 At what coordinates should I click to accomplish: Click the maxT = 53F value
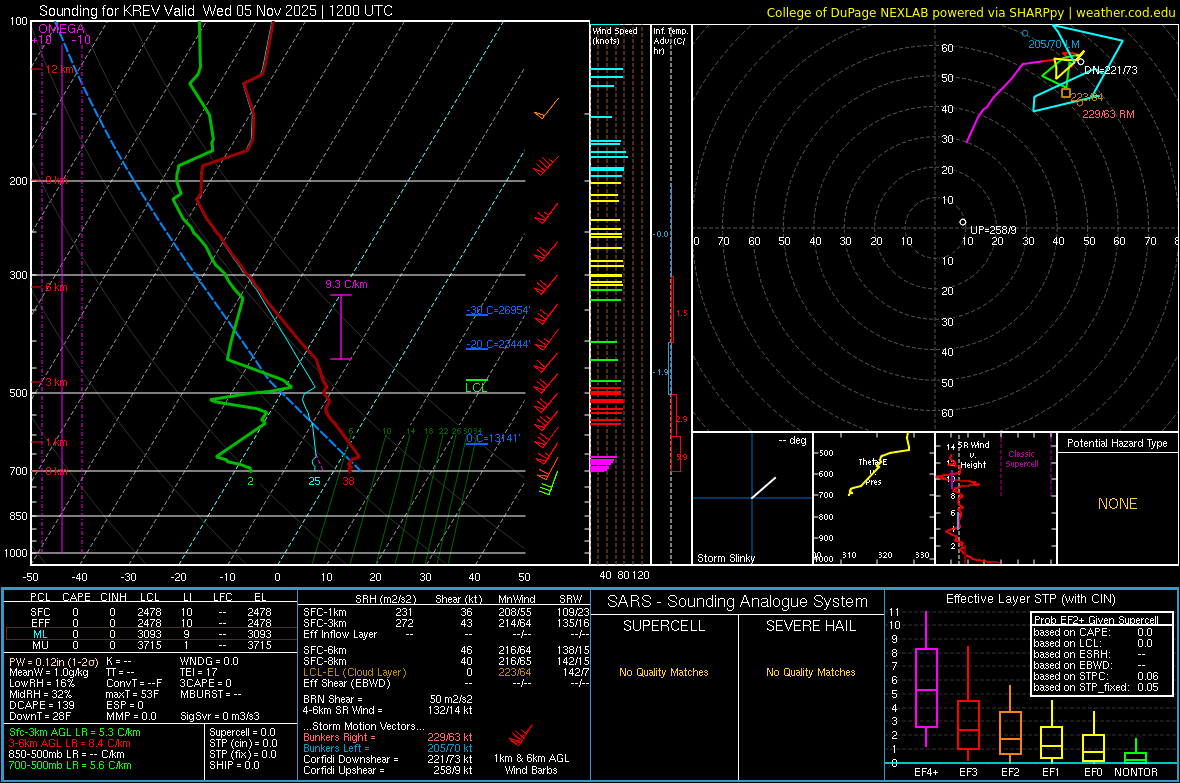click(x=132, y=694)
